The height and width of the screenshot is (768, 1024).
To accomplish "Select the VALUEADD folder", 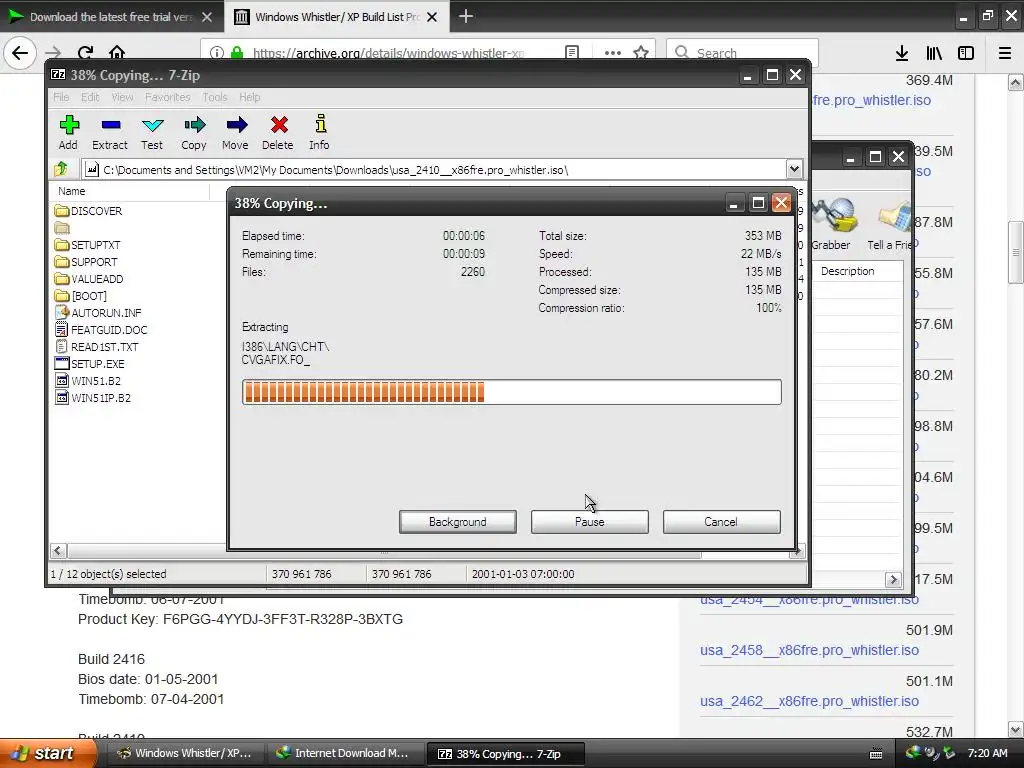I will (89, 279).
